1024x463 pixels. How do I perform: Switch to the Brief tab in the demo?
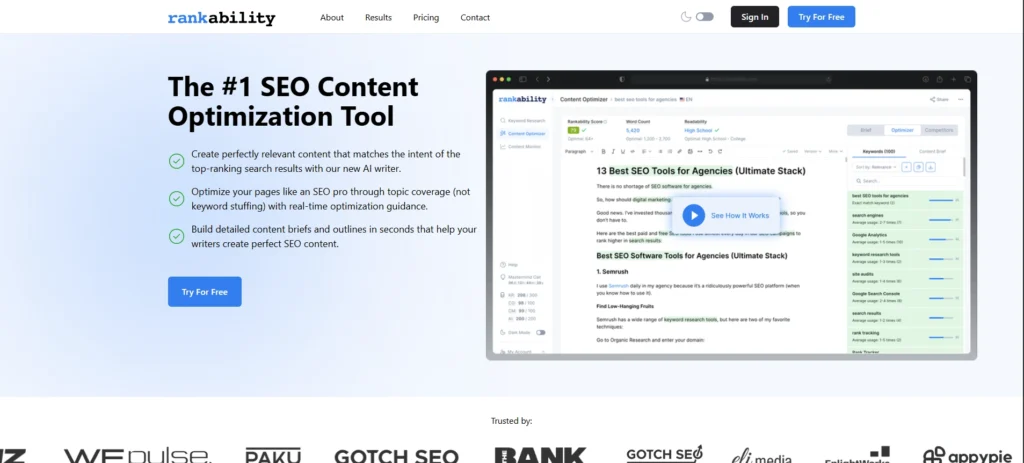866,130
